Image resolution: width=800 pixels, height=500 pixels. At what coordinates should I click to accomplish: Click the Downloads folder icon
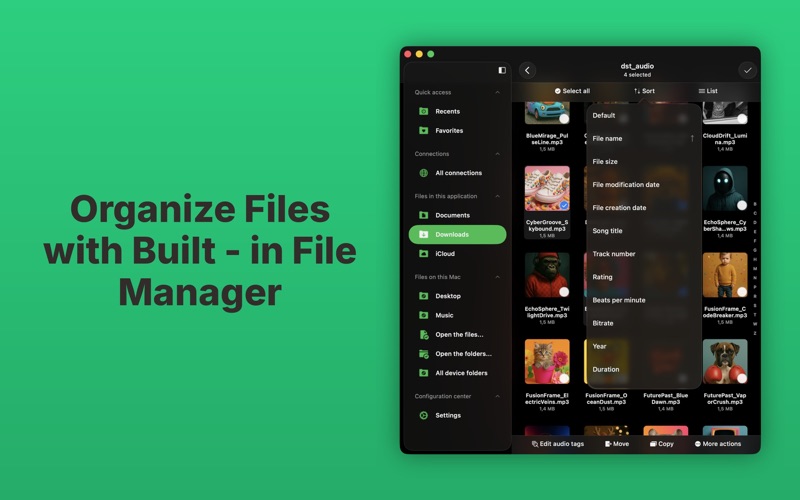[423, 235]
